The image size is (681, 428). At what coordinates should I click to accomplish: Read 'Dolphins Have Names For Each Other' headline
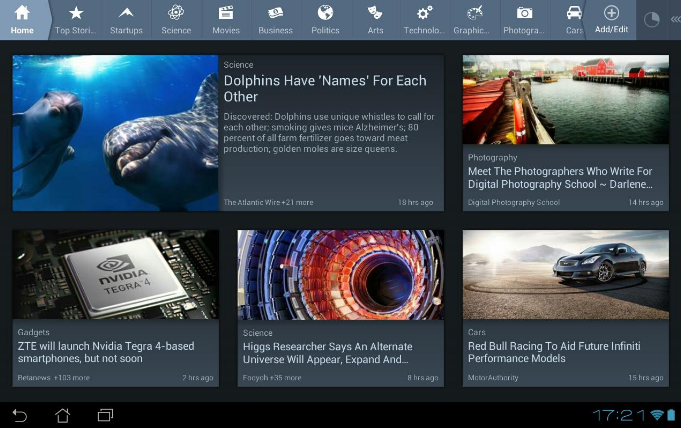point(325,89)
